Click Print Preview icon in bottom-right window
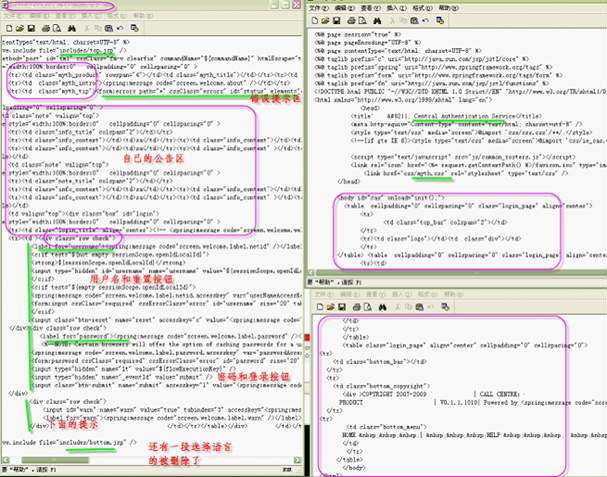Viewport: 607px width, 477px height. [368, 307]
